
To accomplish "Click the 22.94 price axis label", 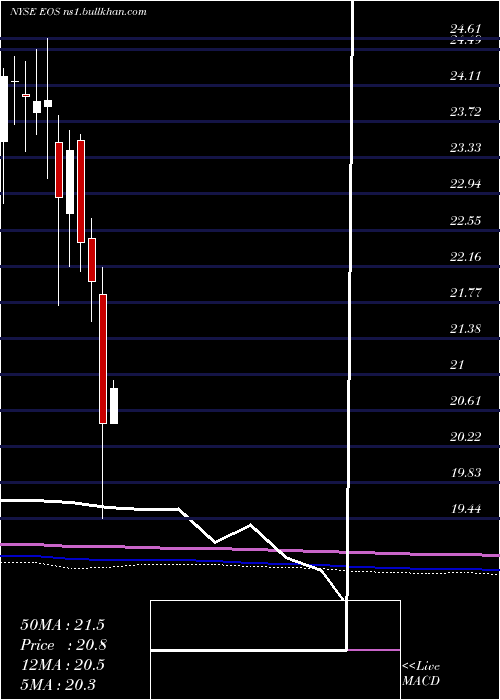I will coord(465,184).
